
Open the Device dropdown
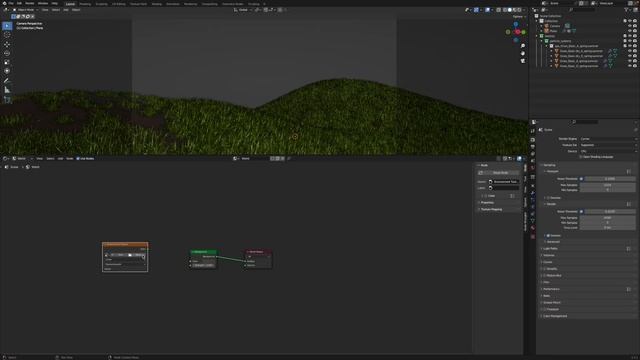pyautogui.click(x=608, y=151)
